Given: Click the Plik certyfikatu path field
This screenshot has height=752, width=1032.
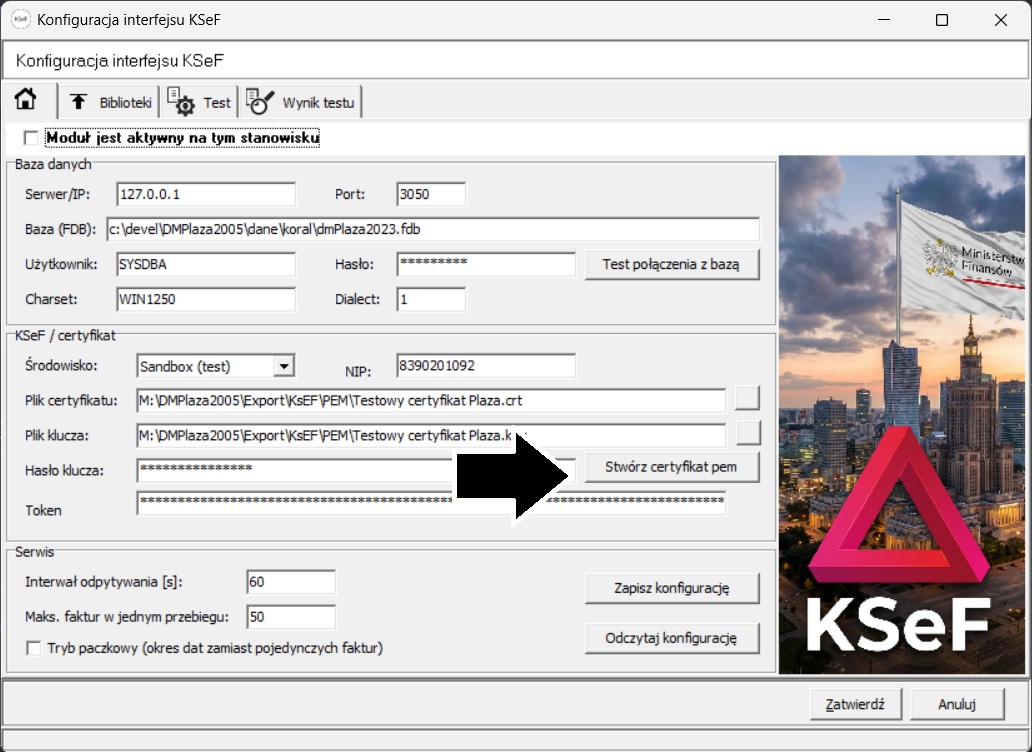Looking at the screenshot, I should tap(431, 401).
